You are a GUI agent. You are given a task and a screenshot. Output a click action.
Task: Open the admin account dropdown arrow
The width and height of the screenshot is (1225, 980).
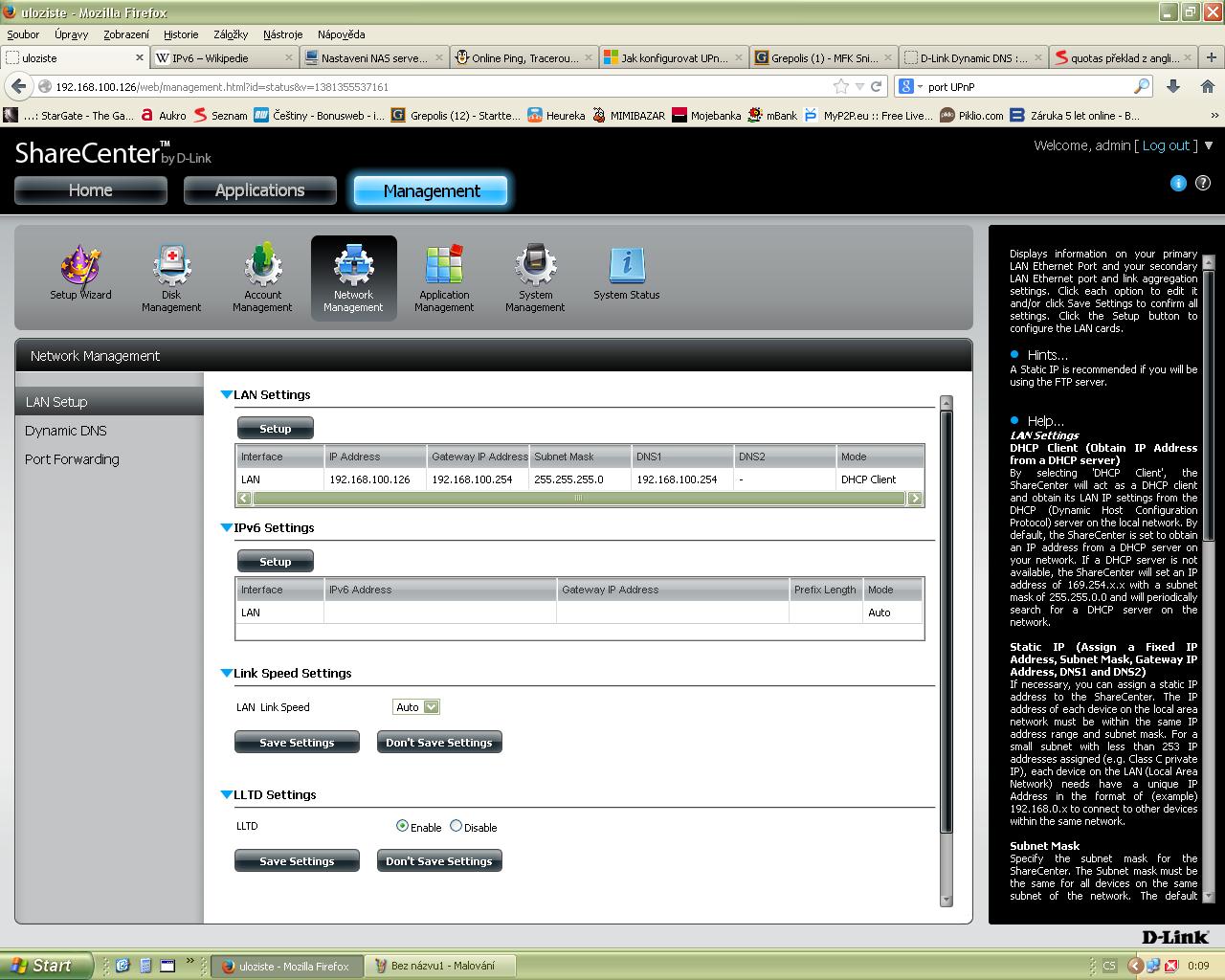point(1208,145)
